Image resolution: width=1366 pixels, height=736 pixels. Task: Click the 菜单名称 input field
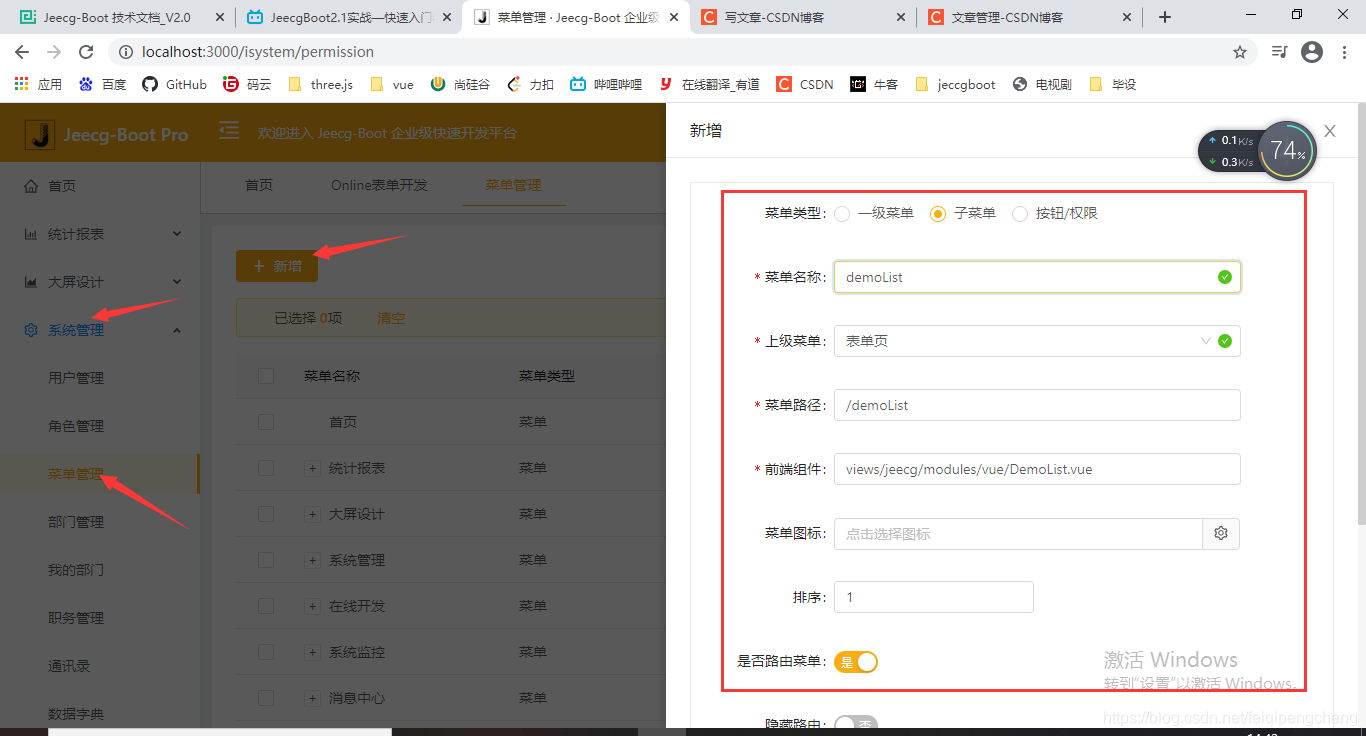1037,277
